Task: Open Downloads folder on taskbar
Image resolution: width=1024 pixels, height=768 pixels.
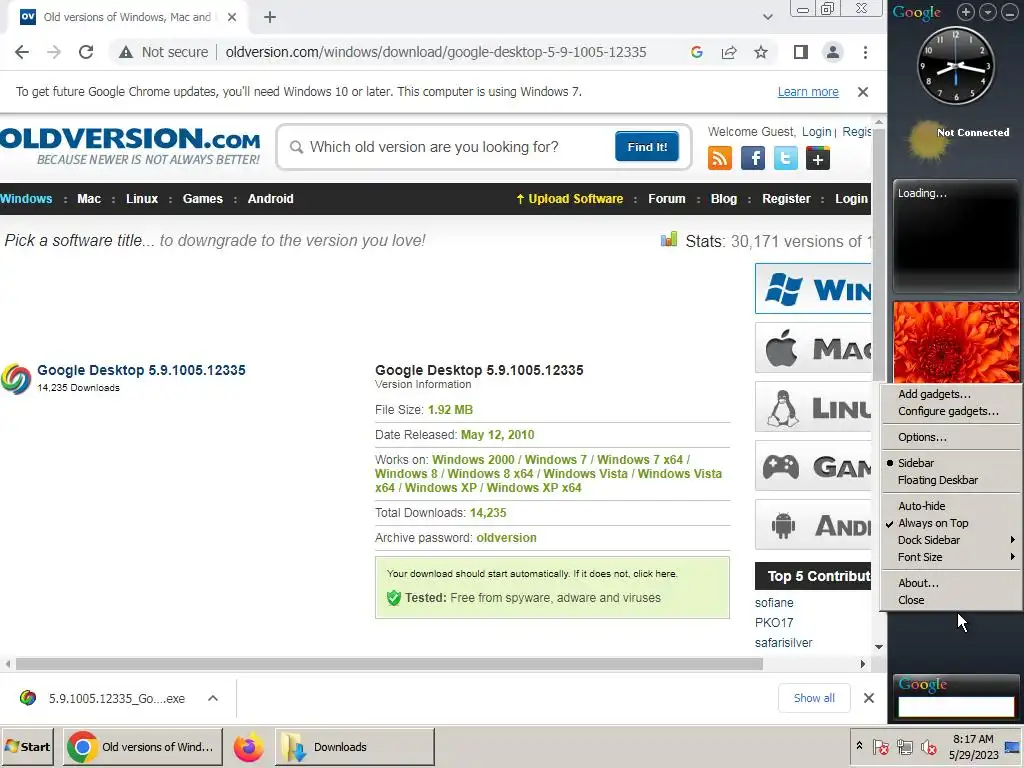Action: point(355,746)
